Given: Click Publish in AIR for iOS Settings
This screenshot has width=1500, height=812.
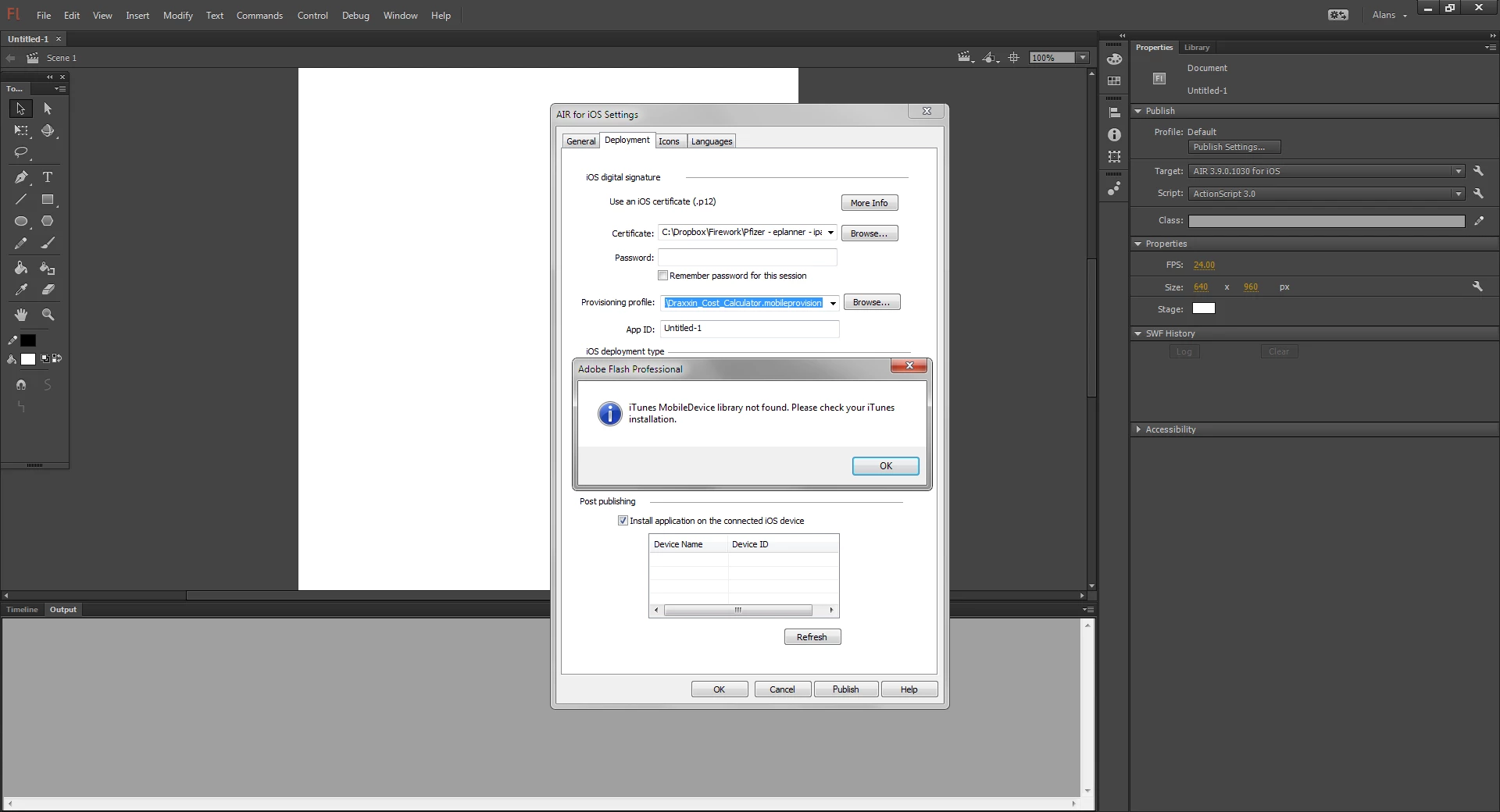Looking at the screenshot, I should tap(846, 689).
